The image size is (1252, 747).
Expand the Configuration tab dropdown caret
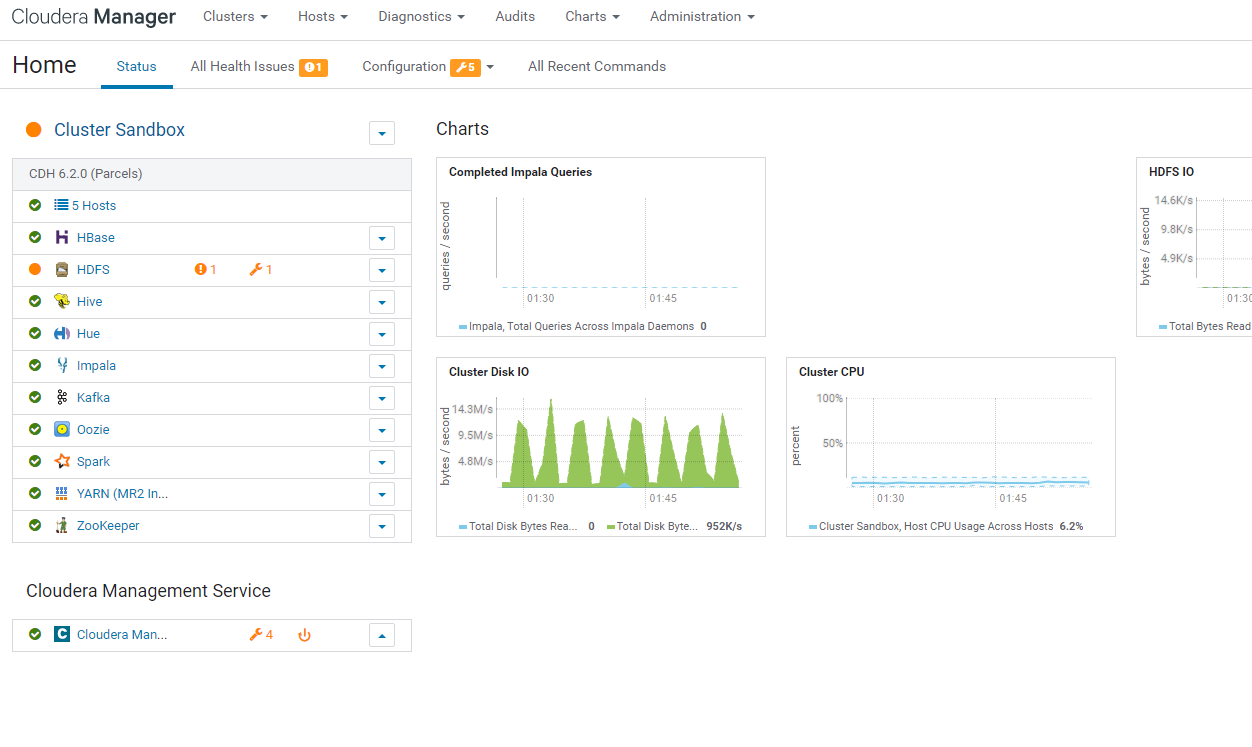click(x=489, y=66)
